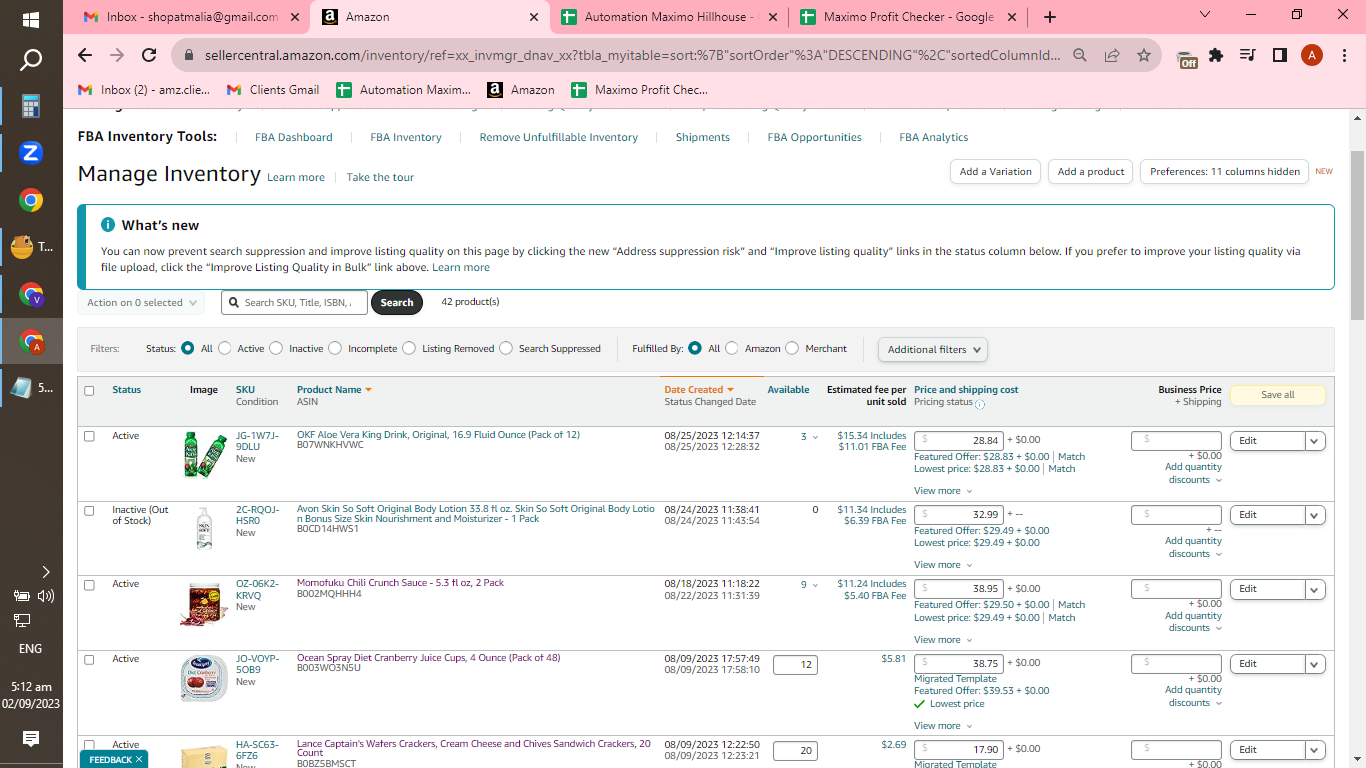Open the Edit dropdown arrow for Momofuku row

(x=1315, y=589)
